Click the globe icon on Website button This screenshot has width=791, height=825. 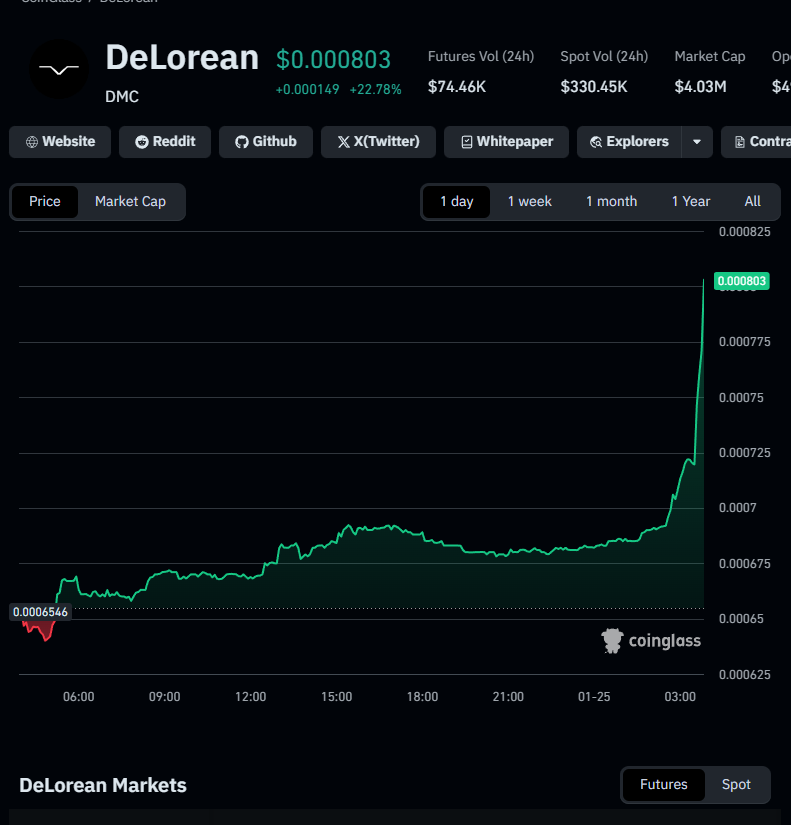click(x=32, y=142)
